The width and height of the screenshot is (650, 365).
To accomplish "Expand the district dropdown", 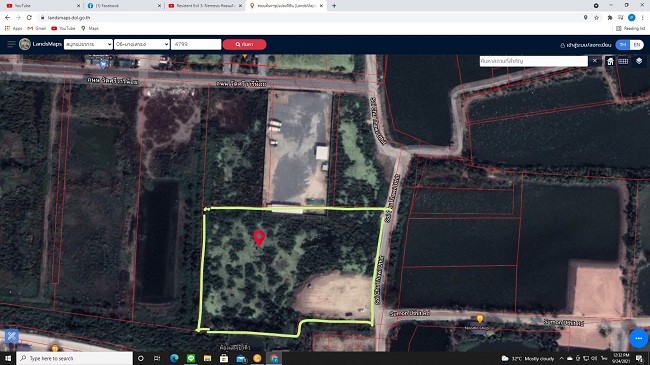I will (142, 44).
